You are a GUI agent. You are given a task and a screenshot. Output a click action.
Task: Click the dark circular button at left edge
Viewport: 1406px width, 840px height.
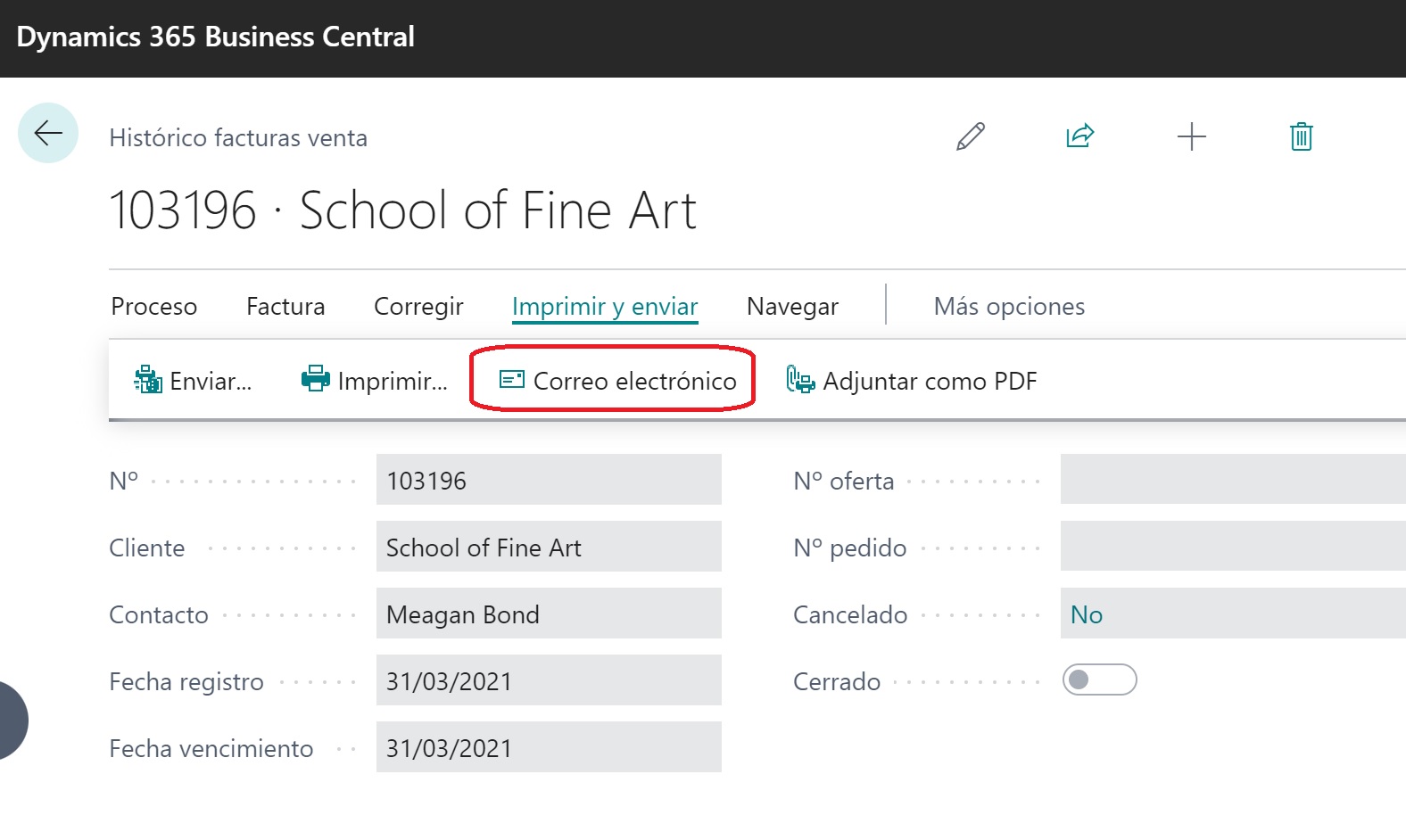(12, 721)
